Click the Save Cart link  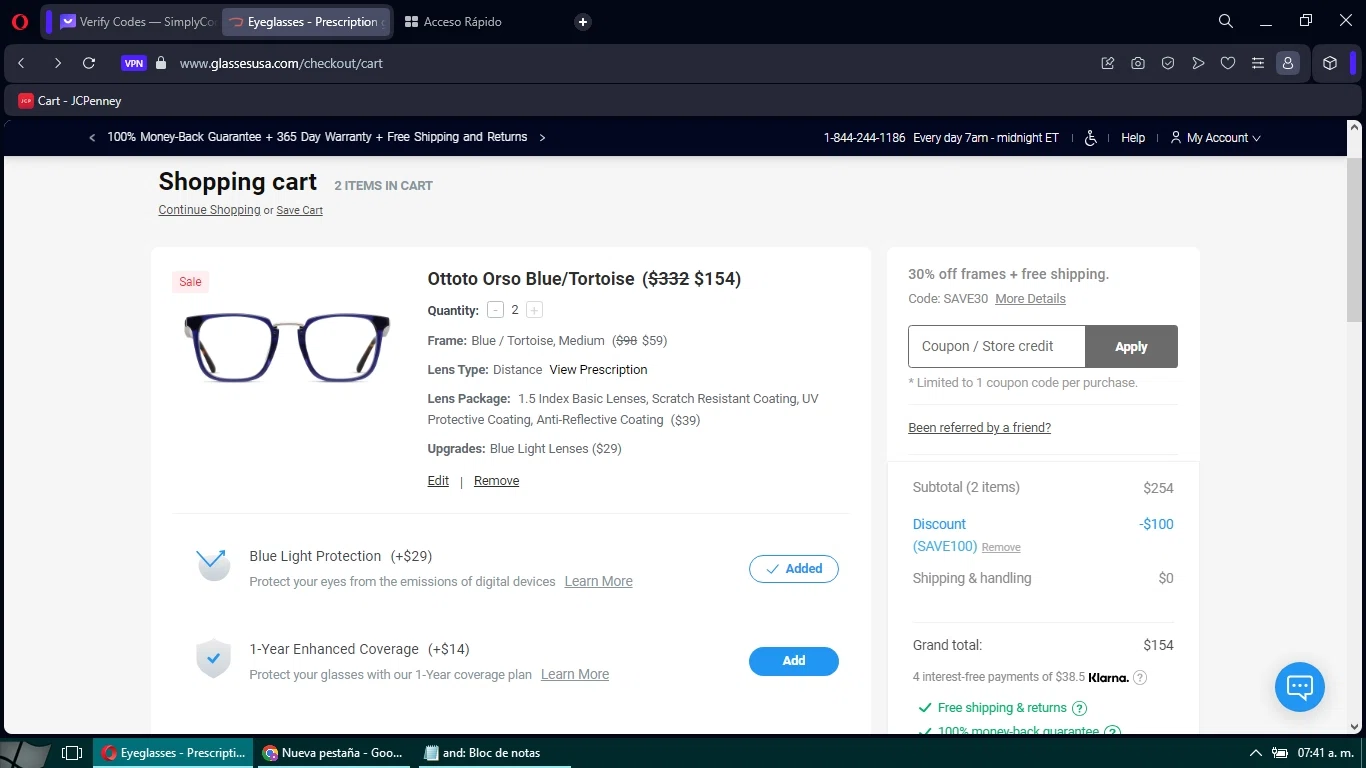click(299, 210)
